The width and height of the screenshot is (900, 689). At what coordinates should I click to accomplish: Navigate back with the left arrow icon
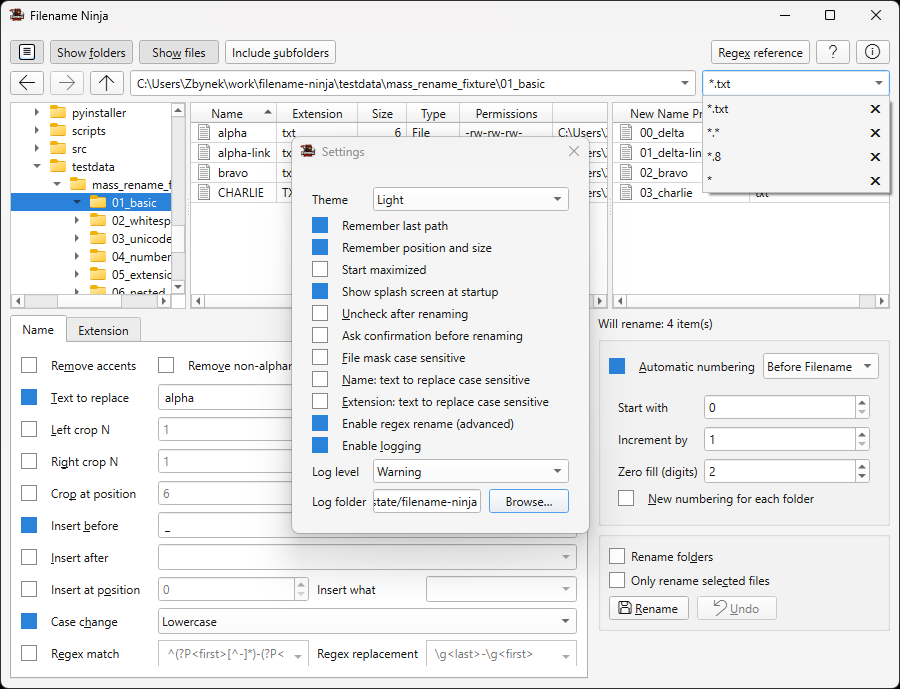[x=26, y=83]
